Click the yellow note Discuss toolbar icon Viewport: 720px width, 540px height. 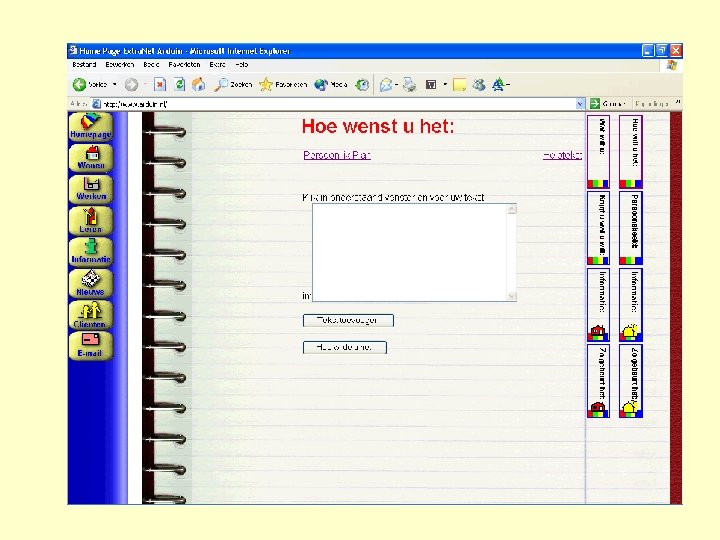coord(459,84)
